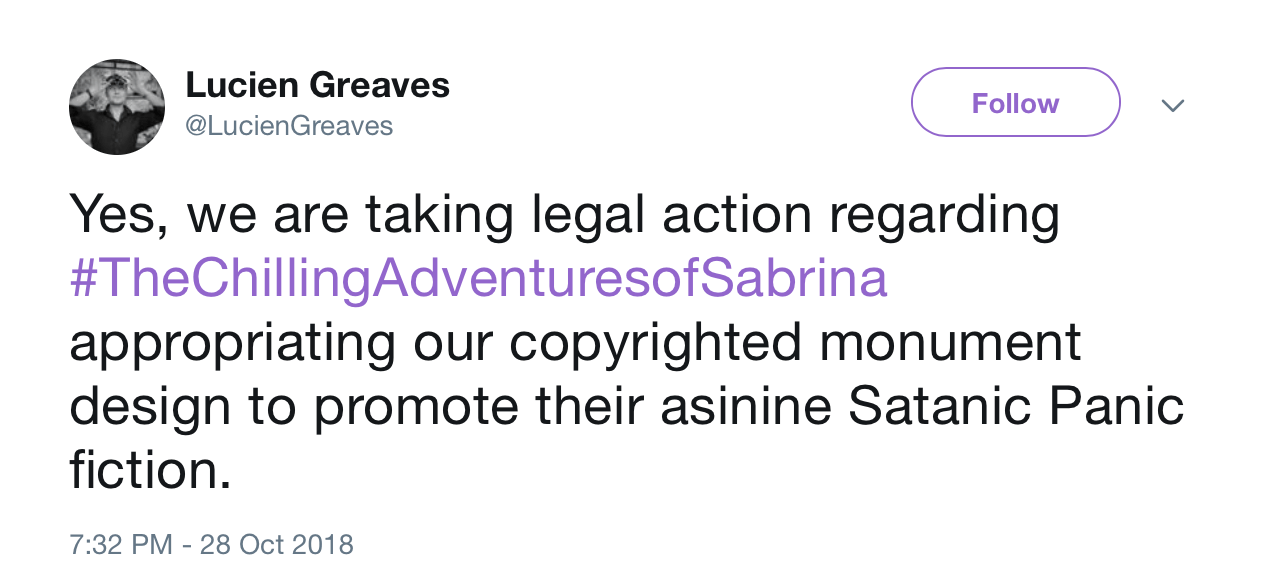Image resolution: width=1262 pixels, height=582 pixels.
Task: Click the purple Follow button
Action: (x=1015, y=103)
